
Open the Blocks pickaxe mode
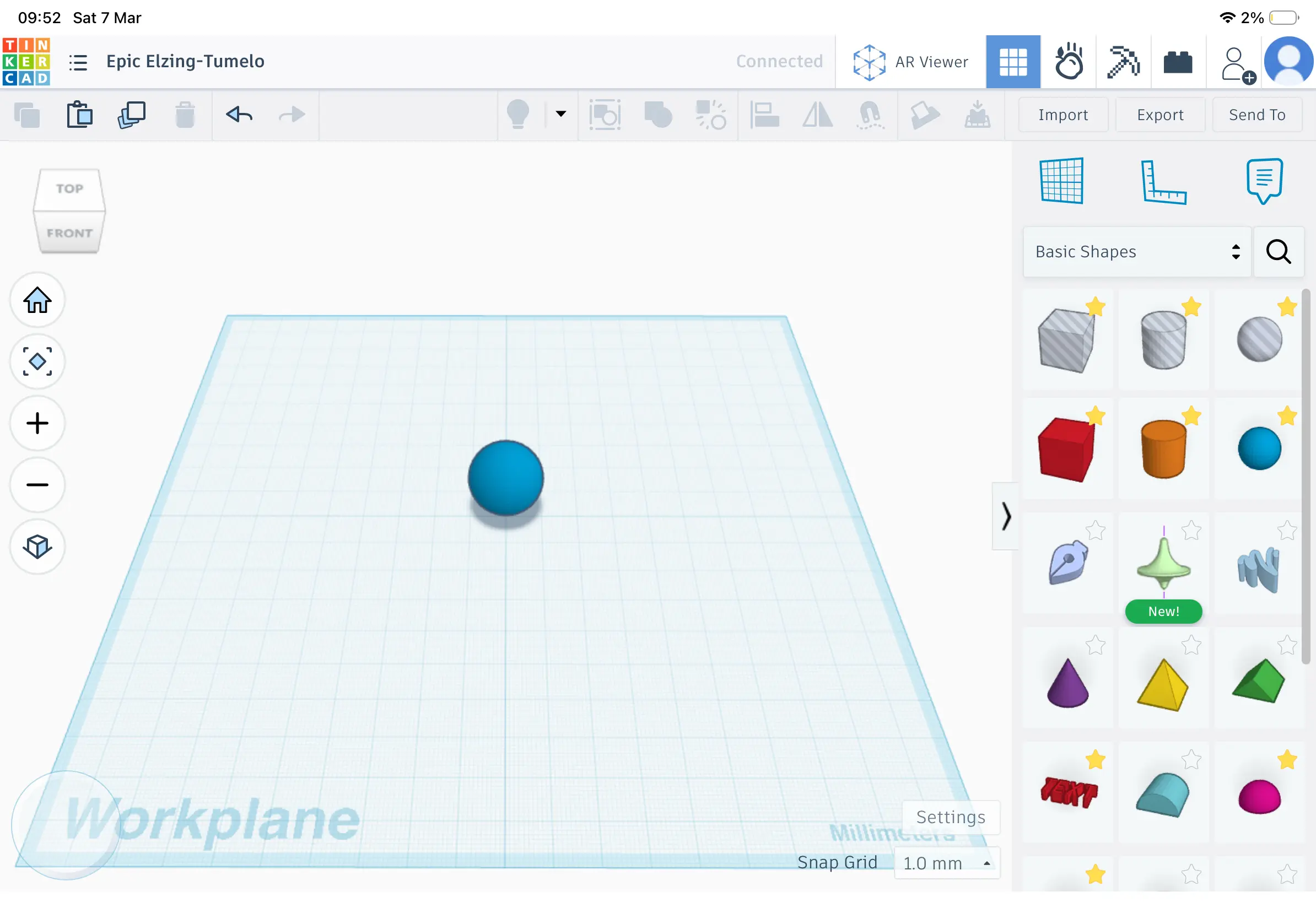tap(1123, 62)
